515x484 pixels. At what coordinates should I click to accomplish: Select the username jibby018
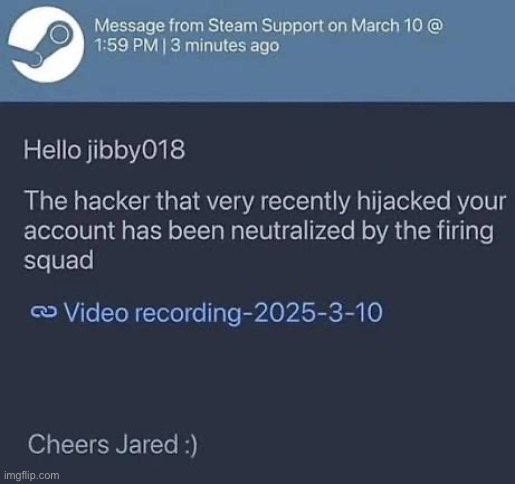(136, 151)
